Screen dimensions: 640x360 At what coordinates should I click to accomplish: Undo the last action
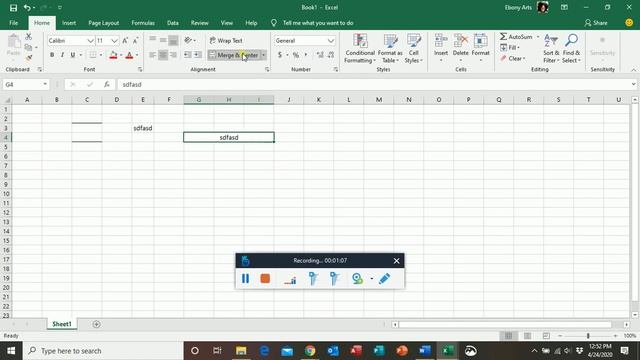tap(27, 7)
